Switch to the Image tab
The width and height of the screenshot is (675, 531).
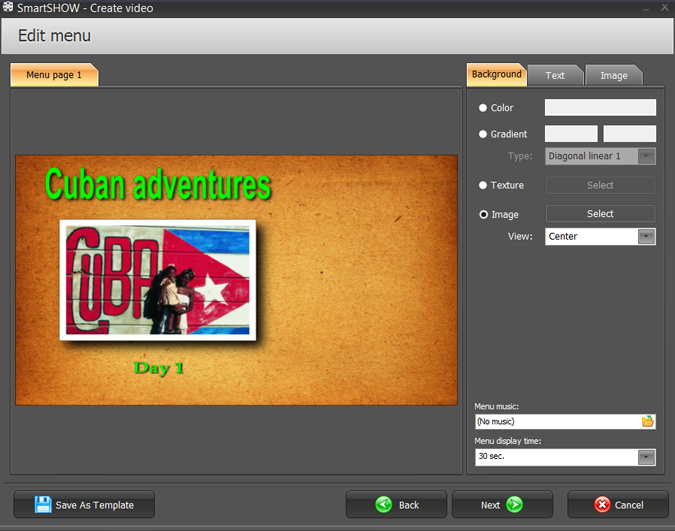[614, 75]
